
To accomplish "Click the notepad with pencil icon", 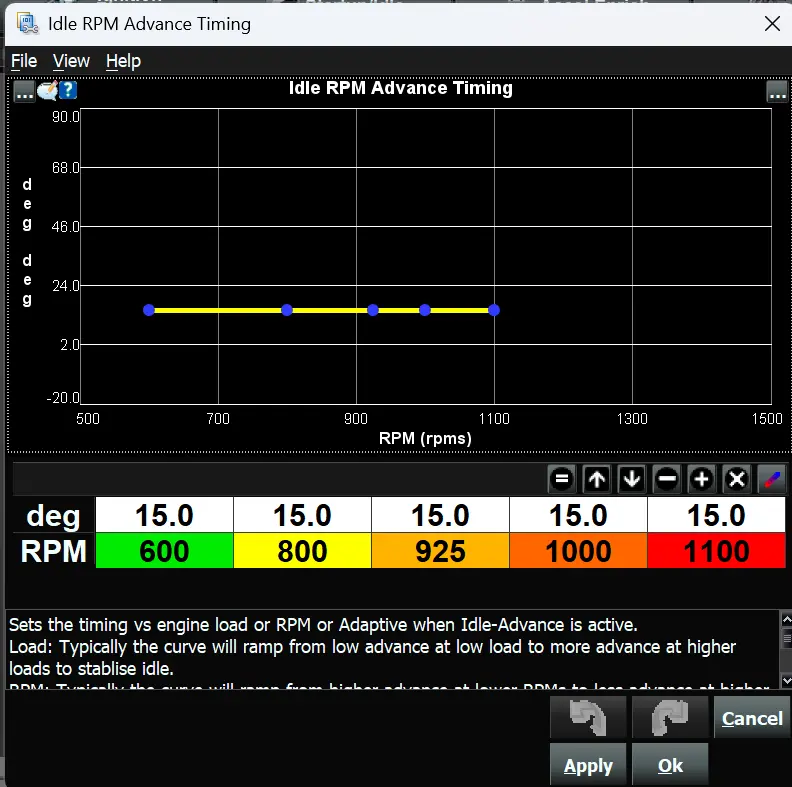I will [x=47, y=91].
